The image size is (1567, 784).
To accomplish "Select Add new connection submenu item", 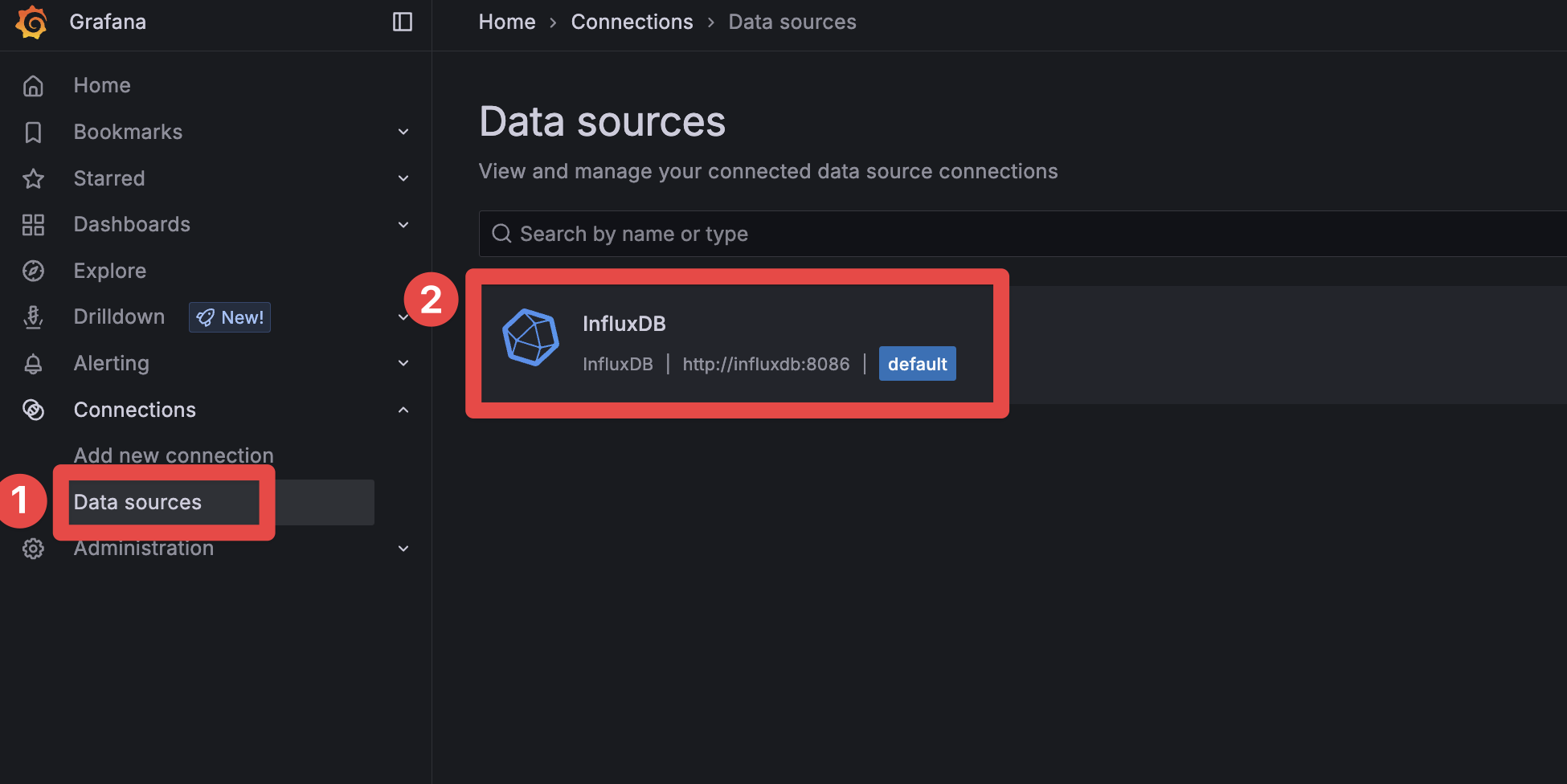I will click(x=174, y=455).
